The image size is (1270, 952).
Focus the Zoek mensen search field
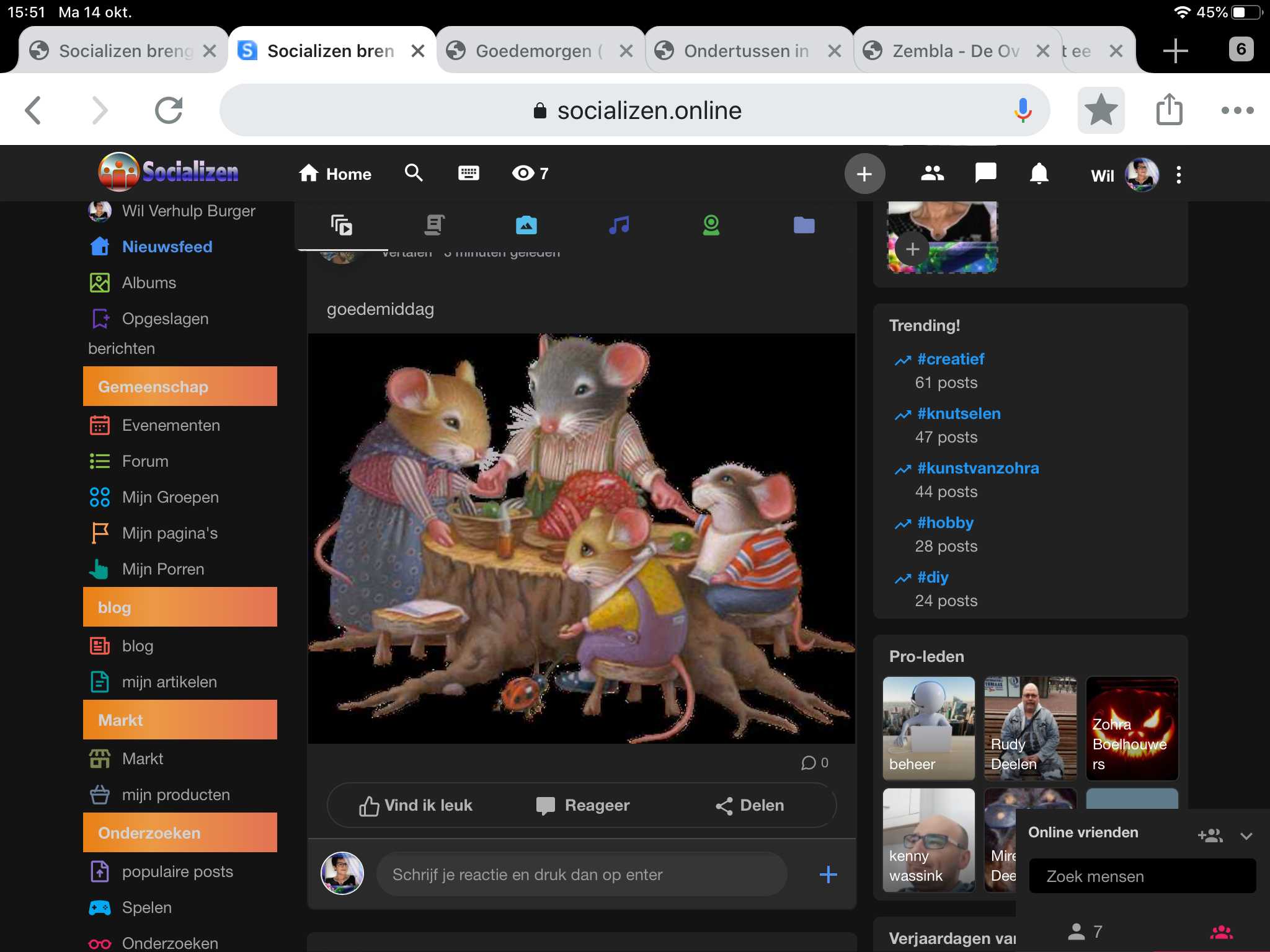[1142, 876]
